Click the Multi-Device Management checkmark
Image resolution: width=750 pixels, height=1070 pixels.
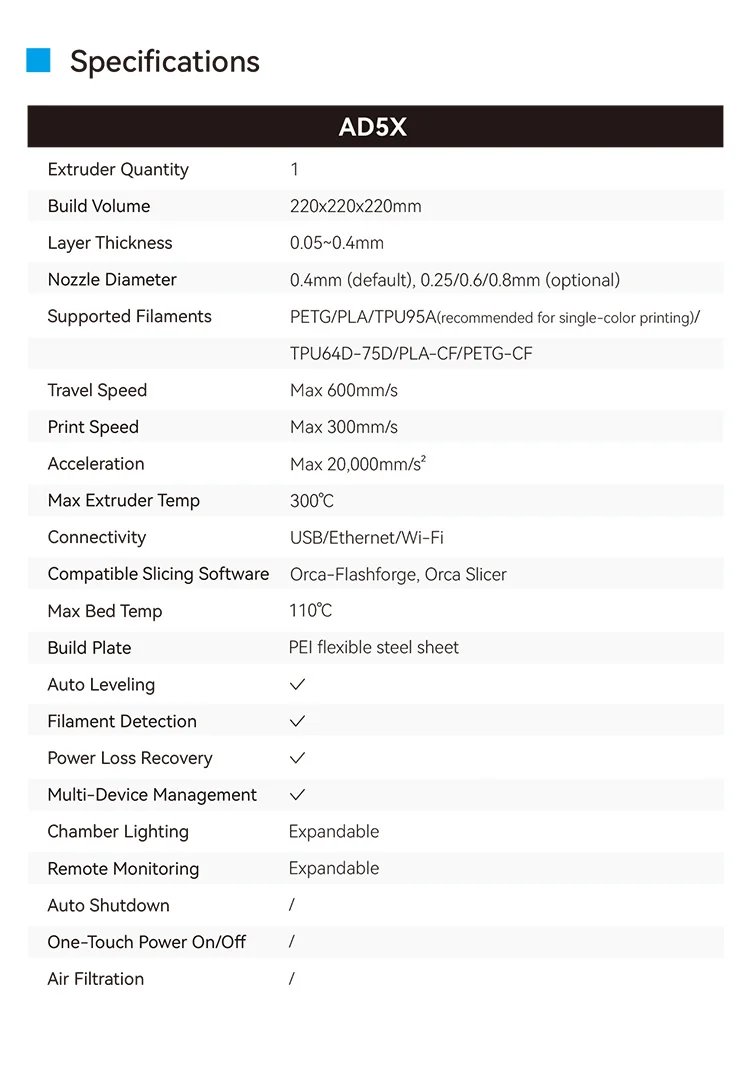[298, 795]
